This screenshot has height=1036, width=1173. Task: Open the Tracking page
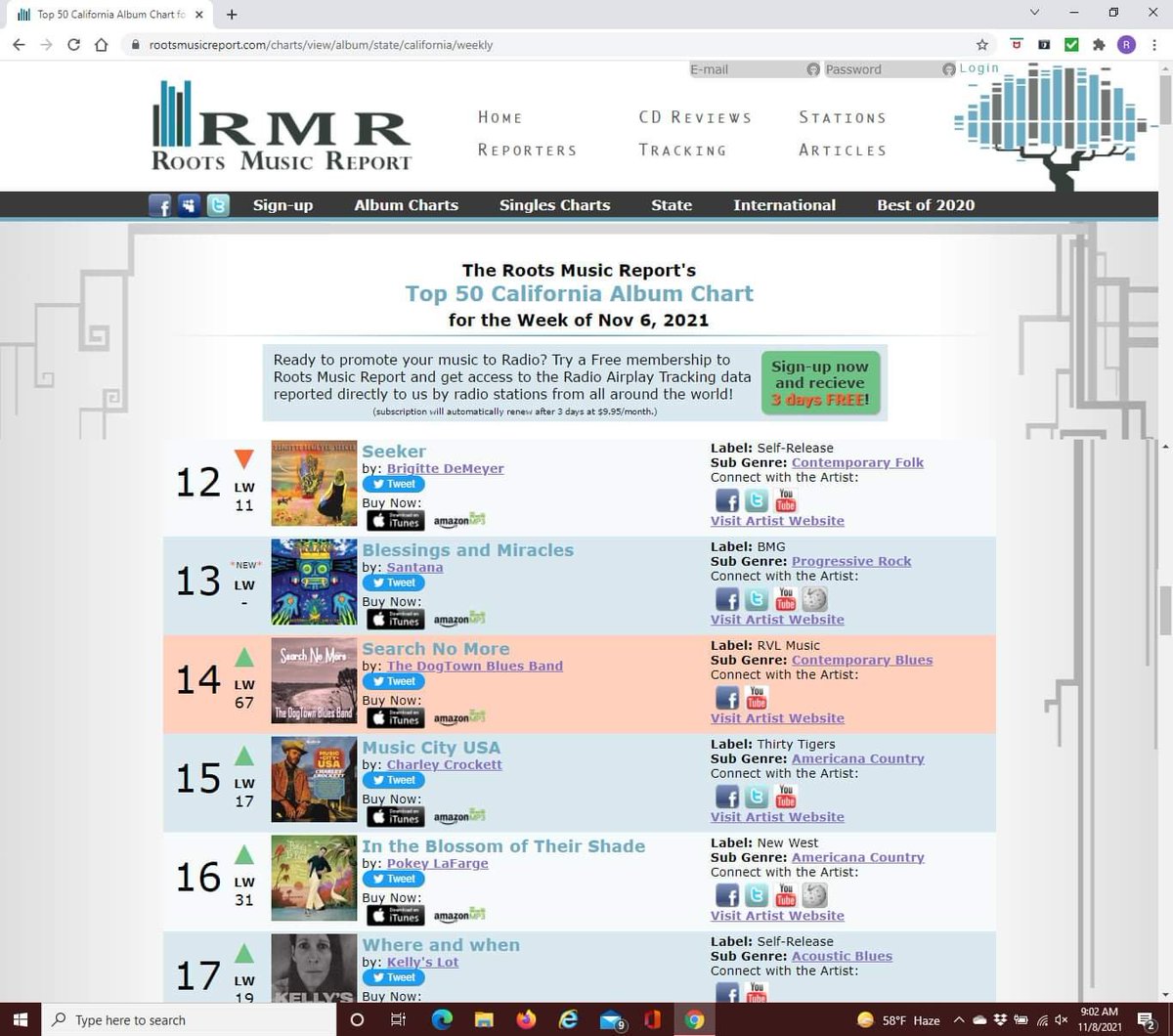tap(682, 151)
